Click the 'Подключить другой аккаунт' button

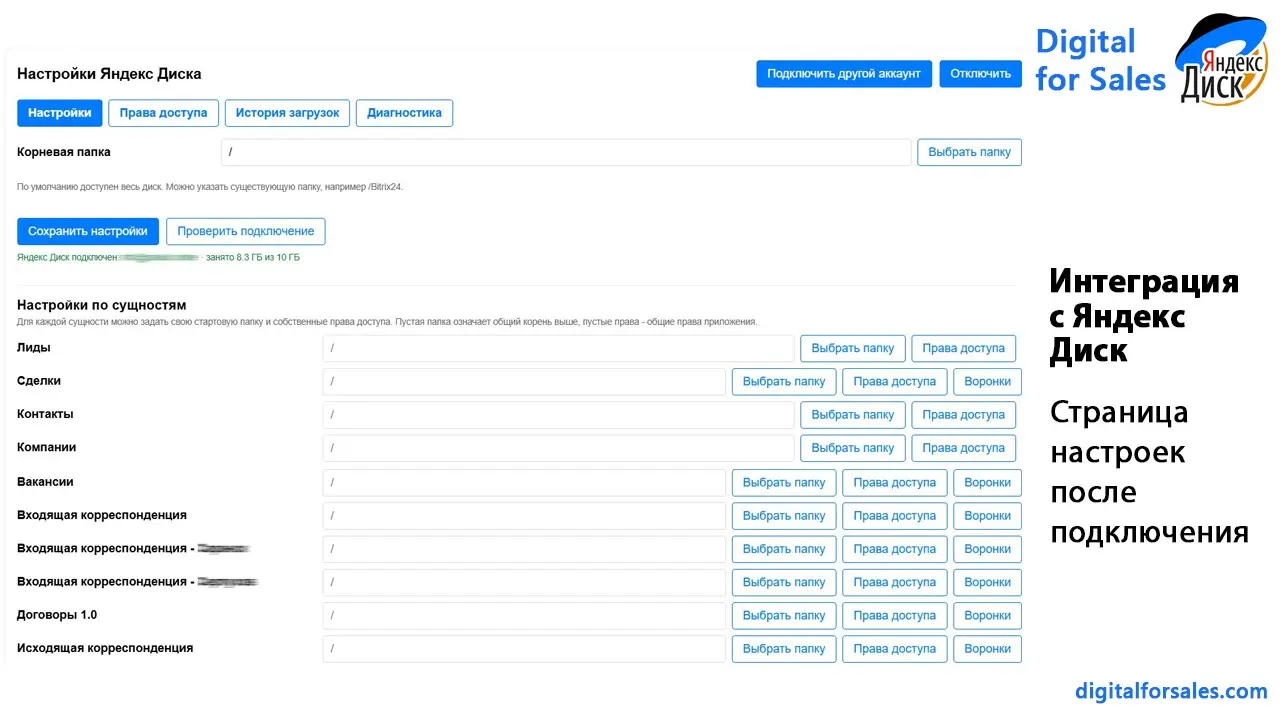(844, 74)
